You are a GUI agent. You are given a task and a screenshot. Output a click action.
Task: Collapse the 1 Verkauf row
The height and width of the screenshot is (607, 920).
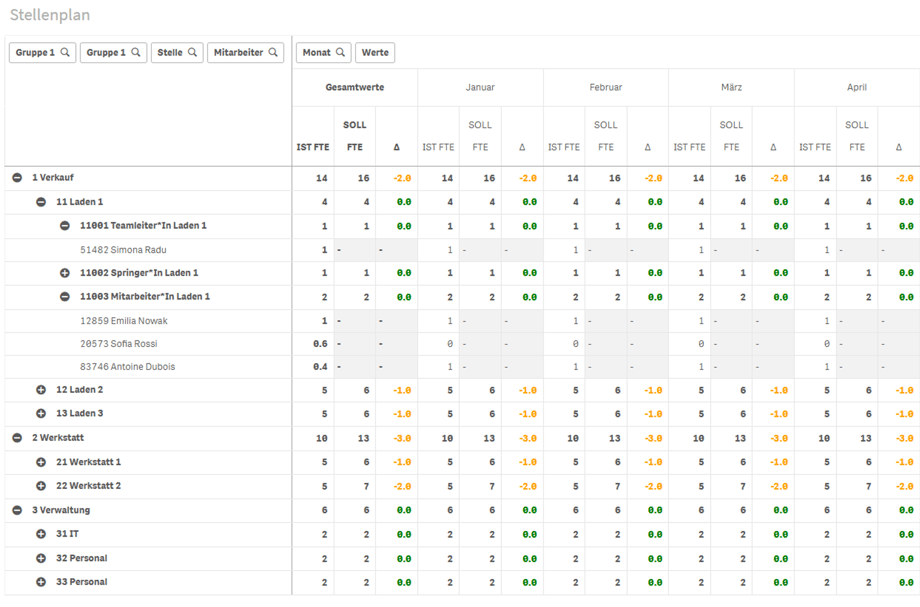[17, 178]
